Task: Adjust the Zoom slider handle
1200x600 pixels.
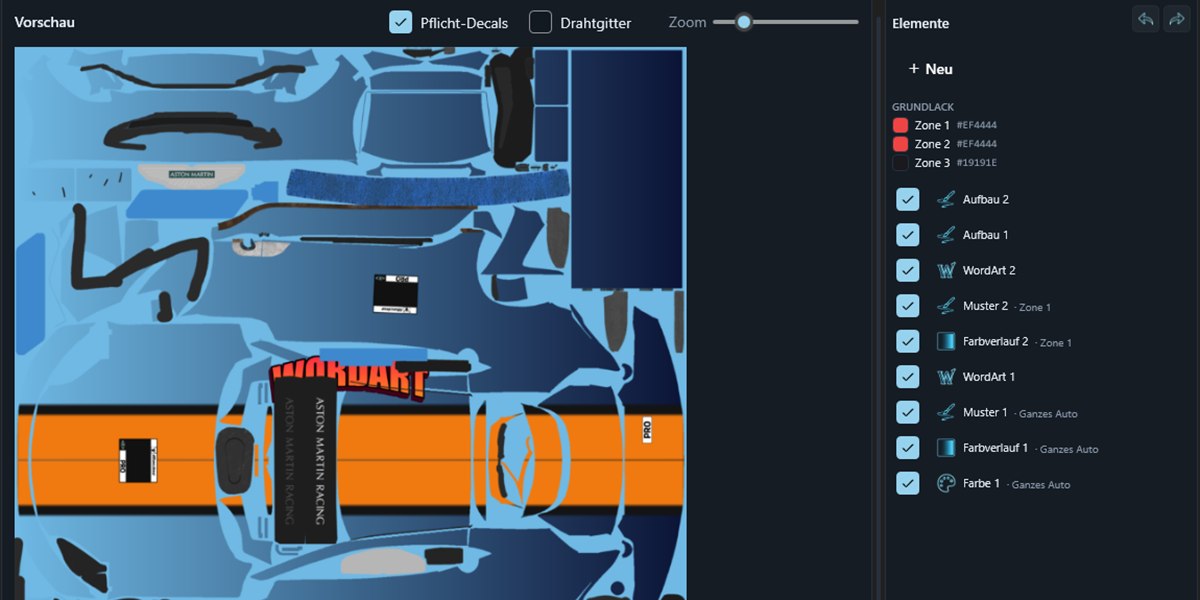Action: pyautogui.click(x=743, y=21)
